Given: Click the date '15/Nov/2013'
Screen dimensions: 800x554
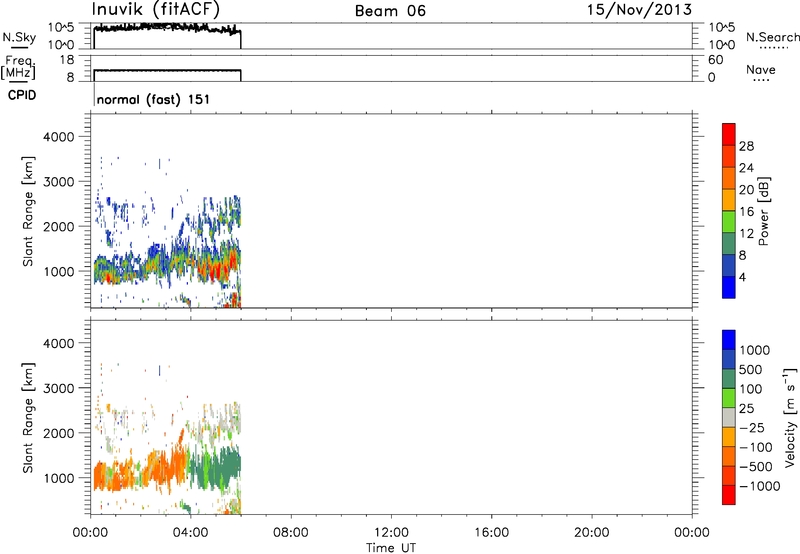Looking at the screenshot, I should [639, 10].
